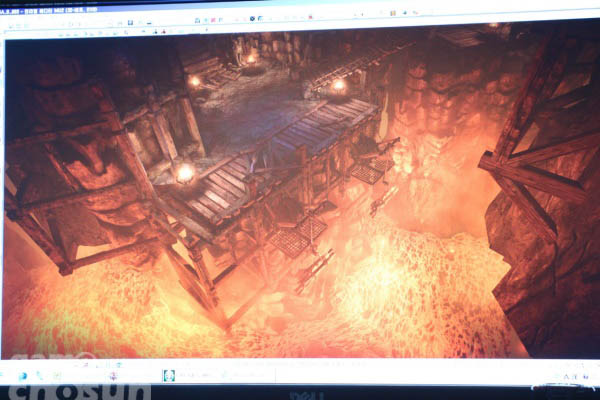Click the dark round icon in the top toolbar
This screenshot has height=400, width=600.
252,18
